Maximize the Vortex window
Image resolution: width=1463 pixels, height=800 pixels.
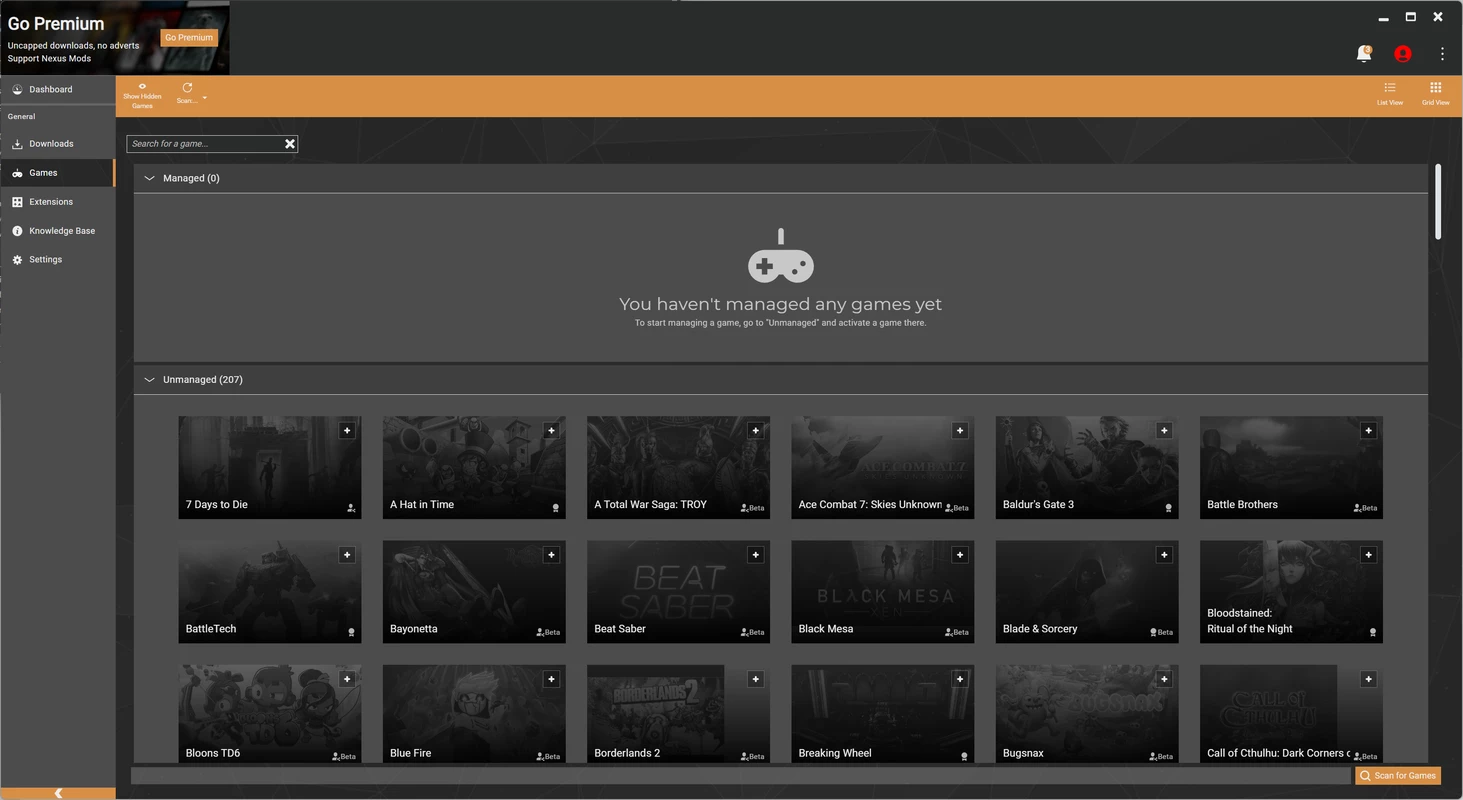point(1411,17)
